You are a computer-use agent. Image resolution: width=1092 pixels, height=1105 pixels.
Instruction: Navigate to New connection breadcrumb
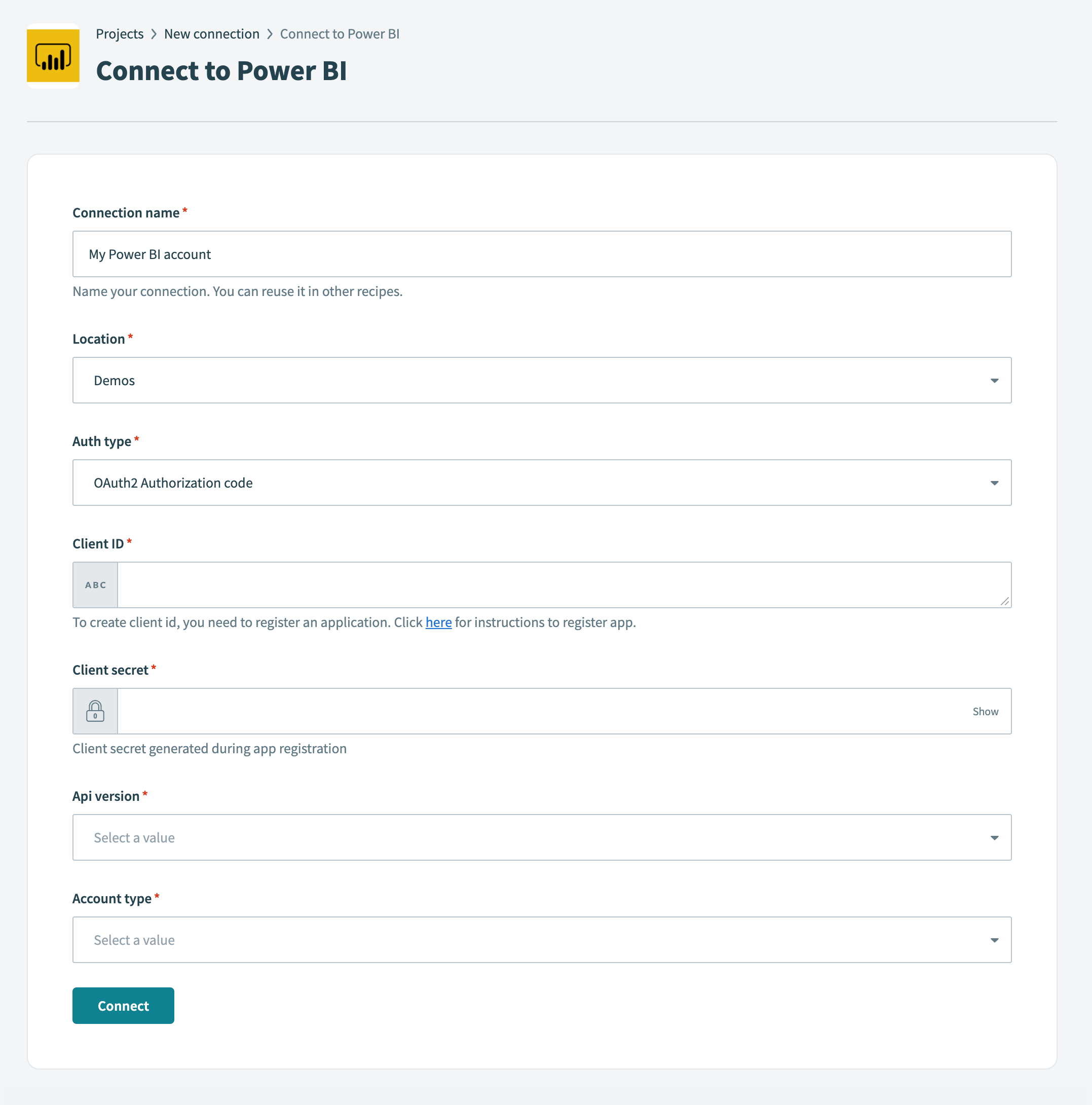coord(211,34)
